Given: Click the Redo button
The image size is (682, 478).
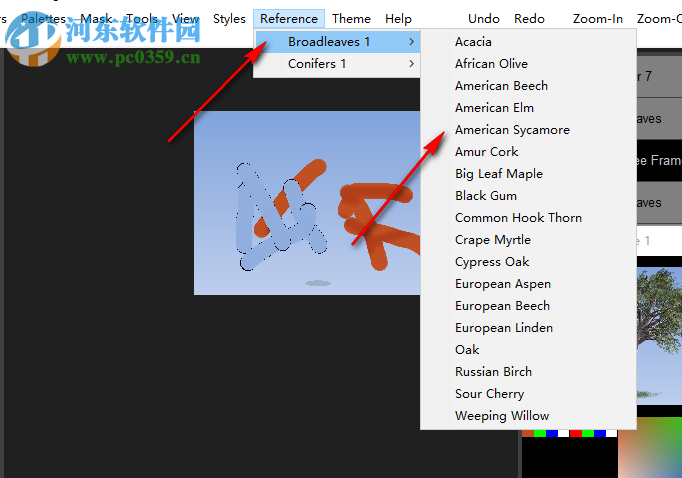Looking at the screenshot, I should [529, 19].
